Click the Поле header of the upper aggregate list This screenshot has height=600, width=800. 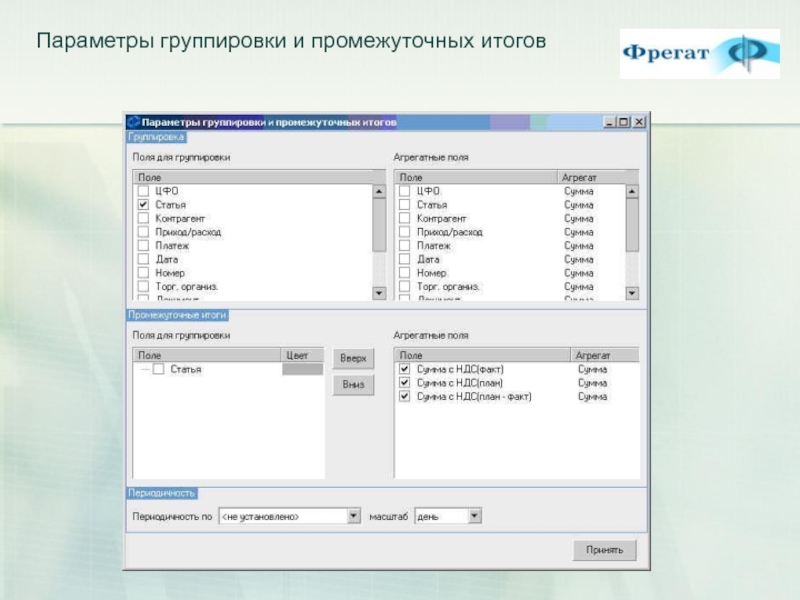(476, 178)
